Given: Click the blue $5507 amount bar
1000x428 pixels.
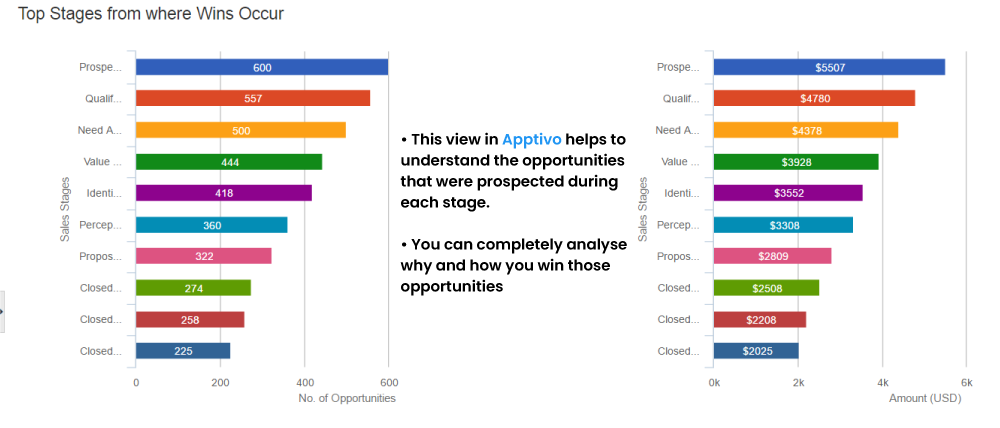Looking at the screenshot, I should (830, 67).
